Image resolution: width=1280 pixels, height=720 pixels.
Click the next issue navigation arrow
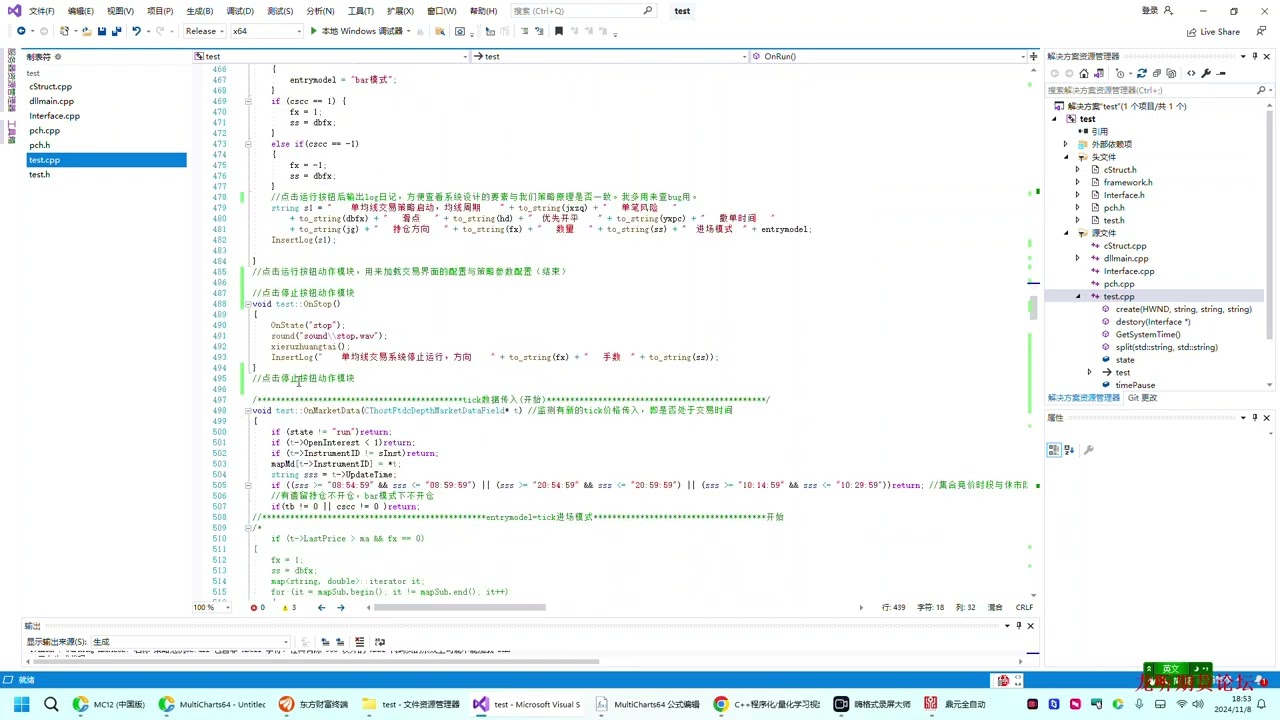[341, 607]
